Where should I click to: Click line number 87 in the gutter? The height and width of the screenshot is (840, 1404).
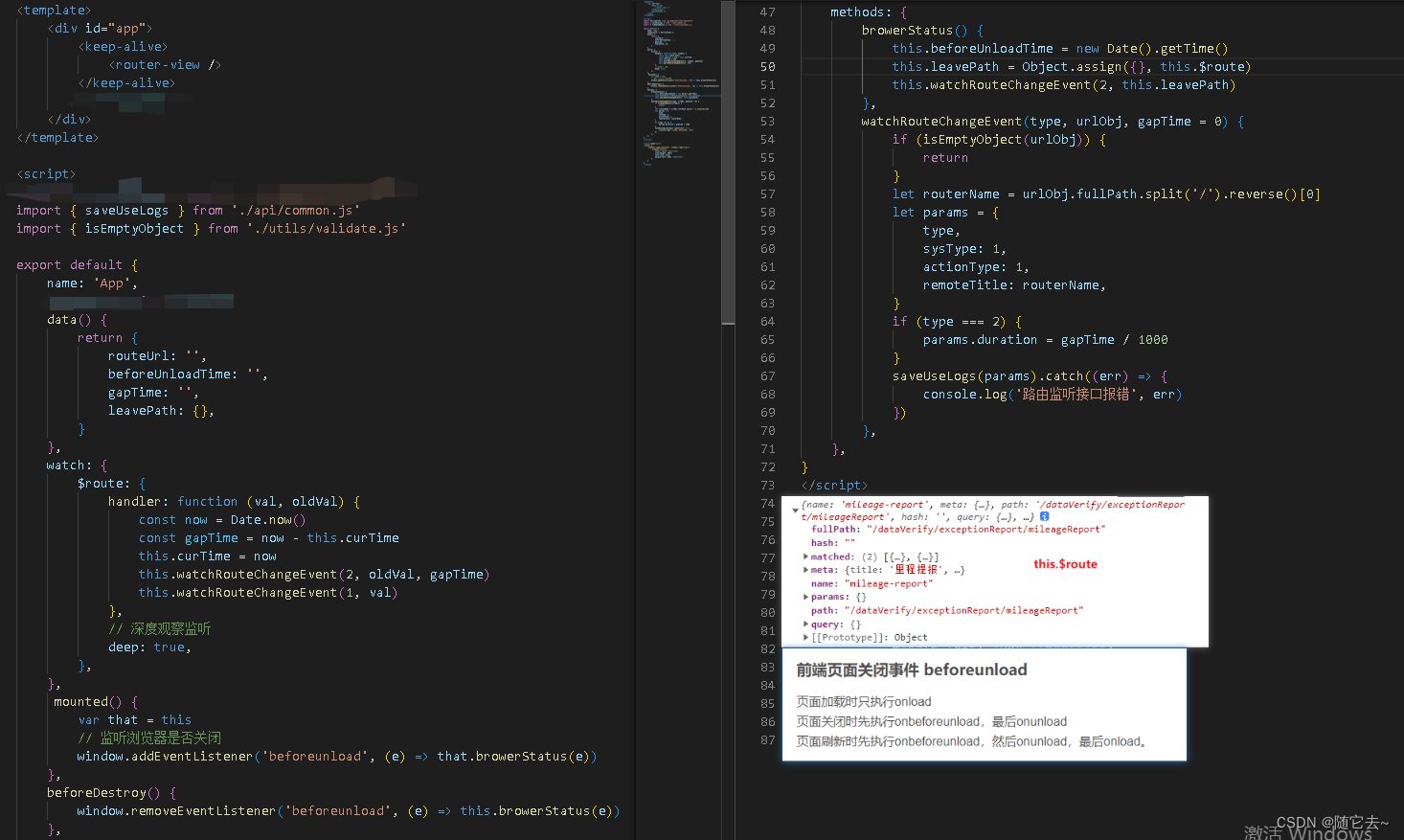pyautogui.click(x=768, y=740)
